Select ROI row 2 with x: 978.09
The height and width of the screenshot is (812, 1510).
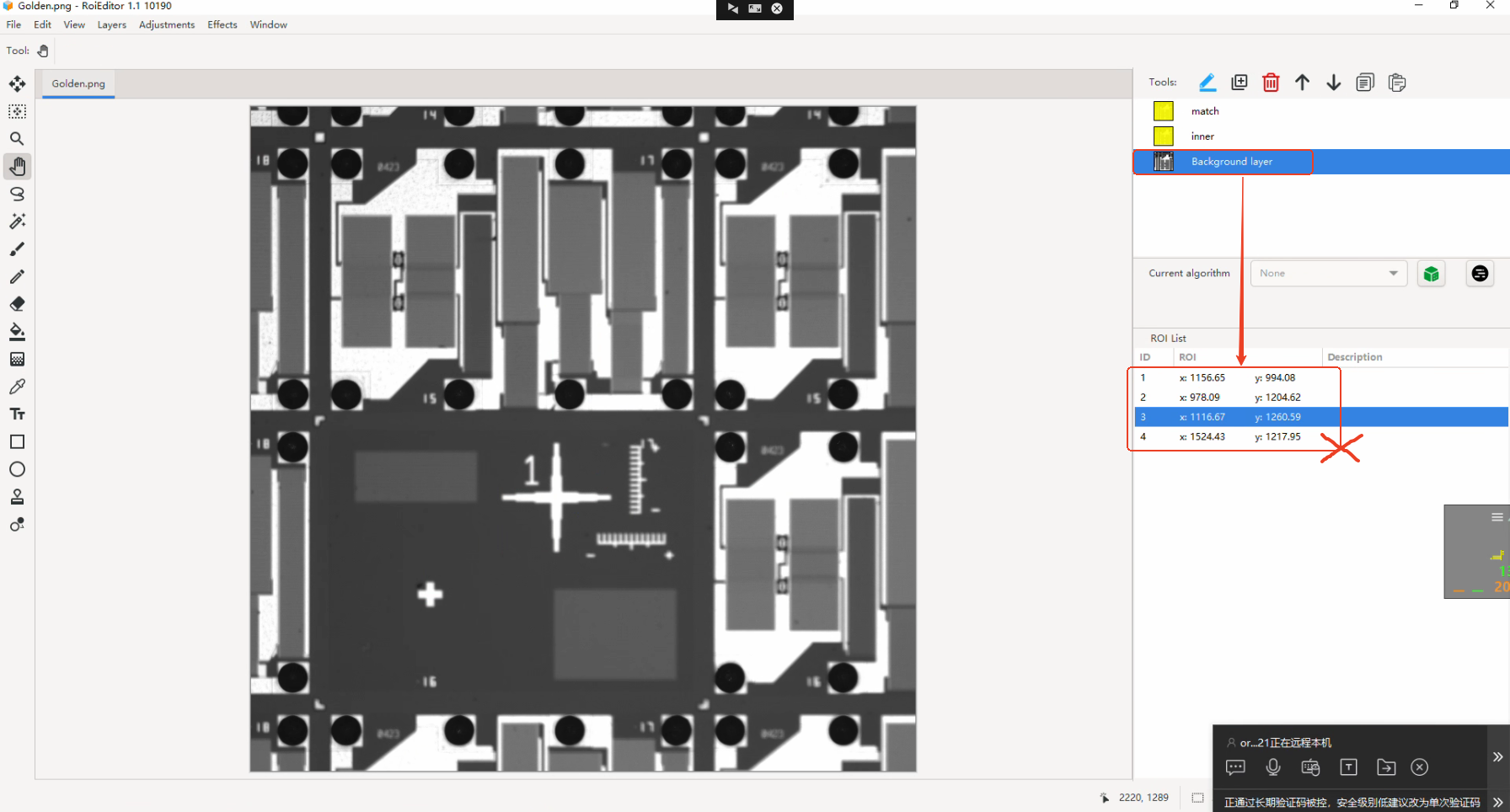click(1320, 398)
